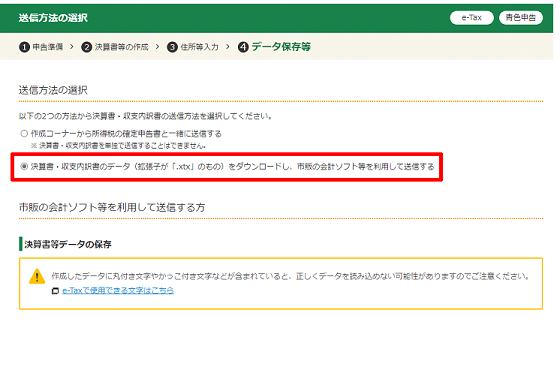Image resolution: width=560 pixels, height=366 pixels.
Task: Select 作成コーナーから一緒に送信する radio option
Action: coord(24,134)
